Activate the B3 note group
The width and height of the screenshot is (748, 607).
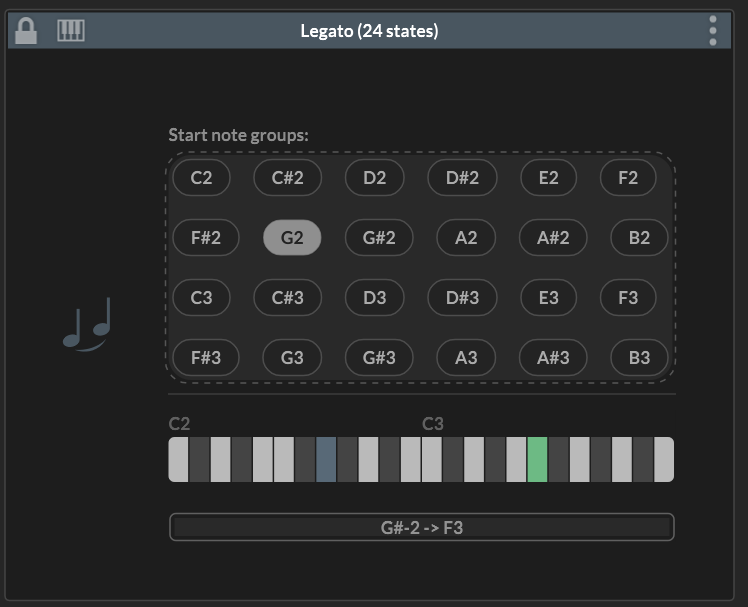point(639,358)
